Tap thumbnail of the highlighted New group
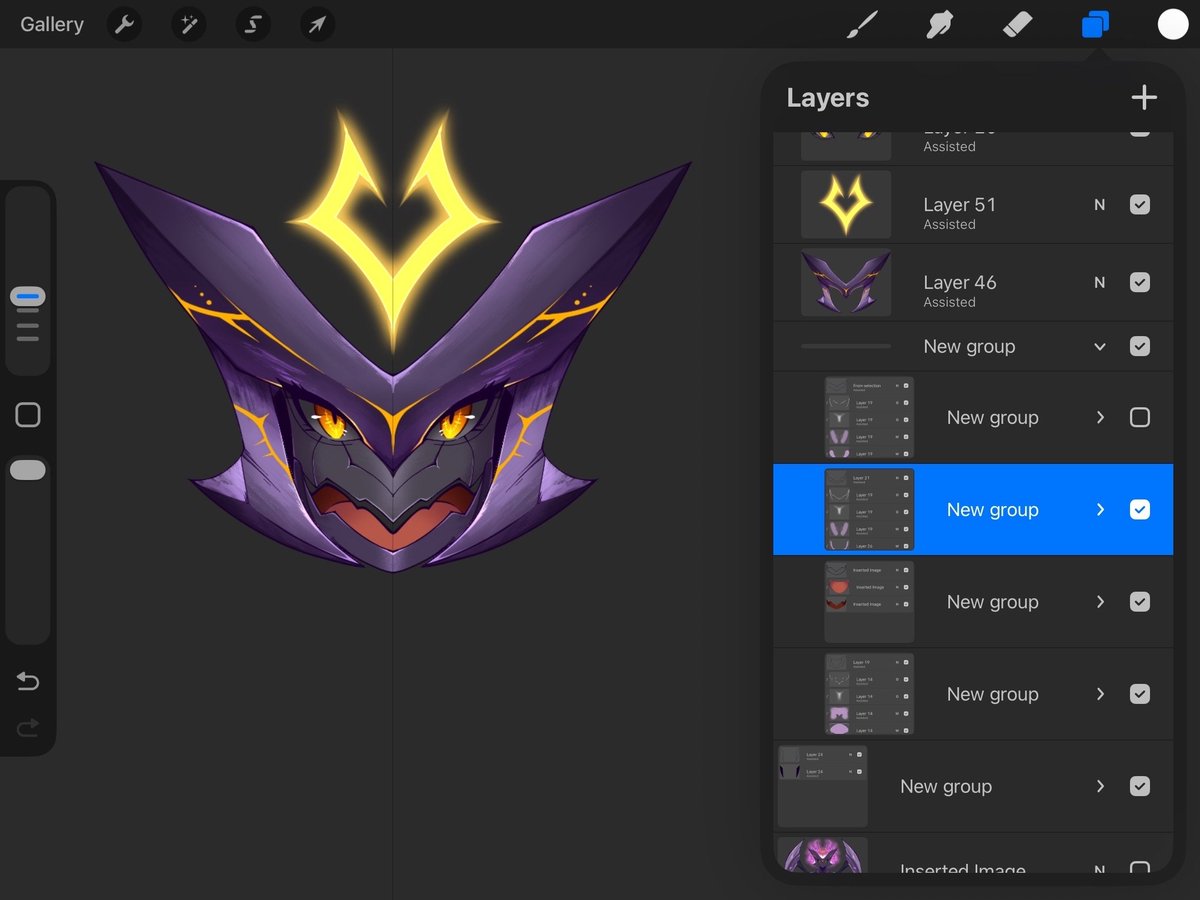Image resolution: width=1200 pixels, height=900 pixels. click(x=869, y=509)
